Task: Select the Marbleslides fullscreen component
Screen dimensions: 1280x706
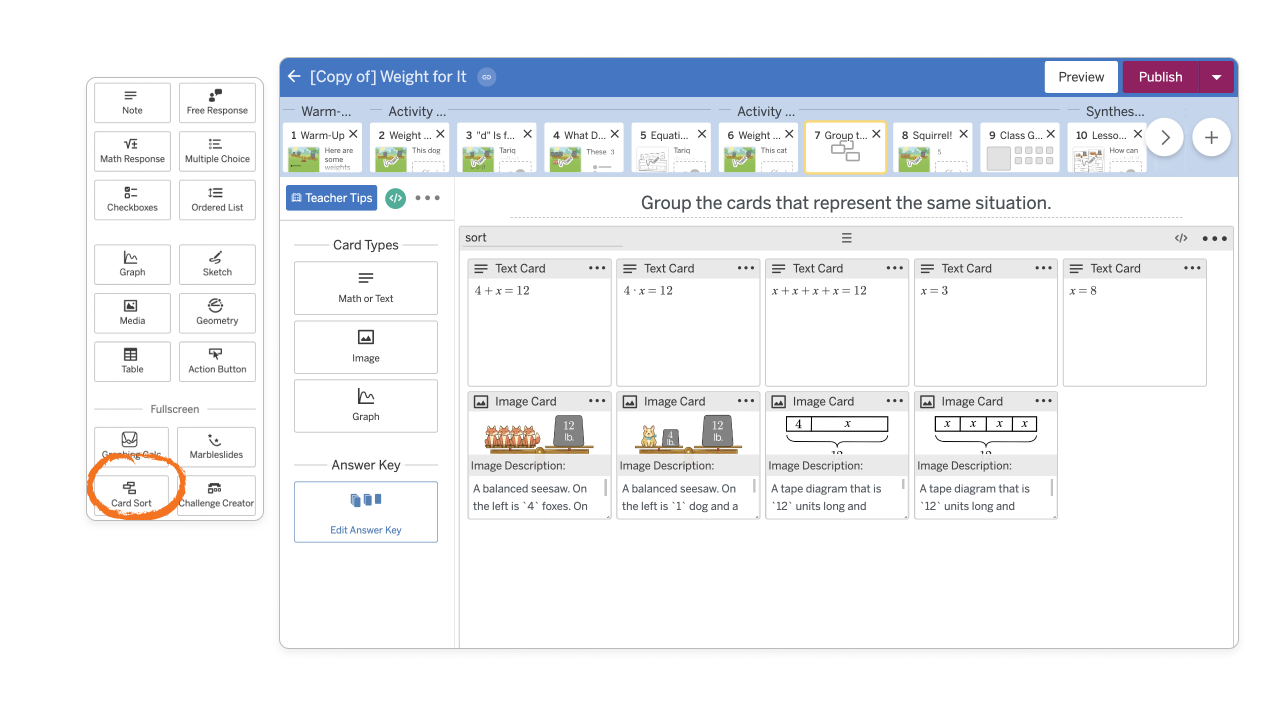Action: pos(217,446)
